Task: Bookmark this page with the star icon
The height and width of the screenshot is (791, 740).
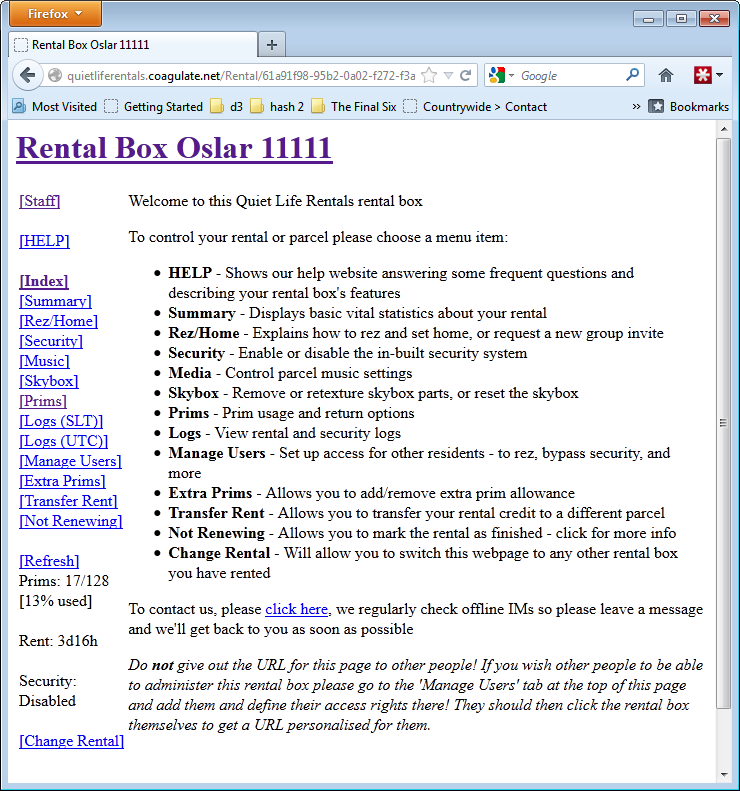Action: point(429,75)
